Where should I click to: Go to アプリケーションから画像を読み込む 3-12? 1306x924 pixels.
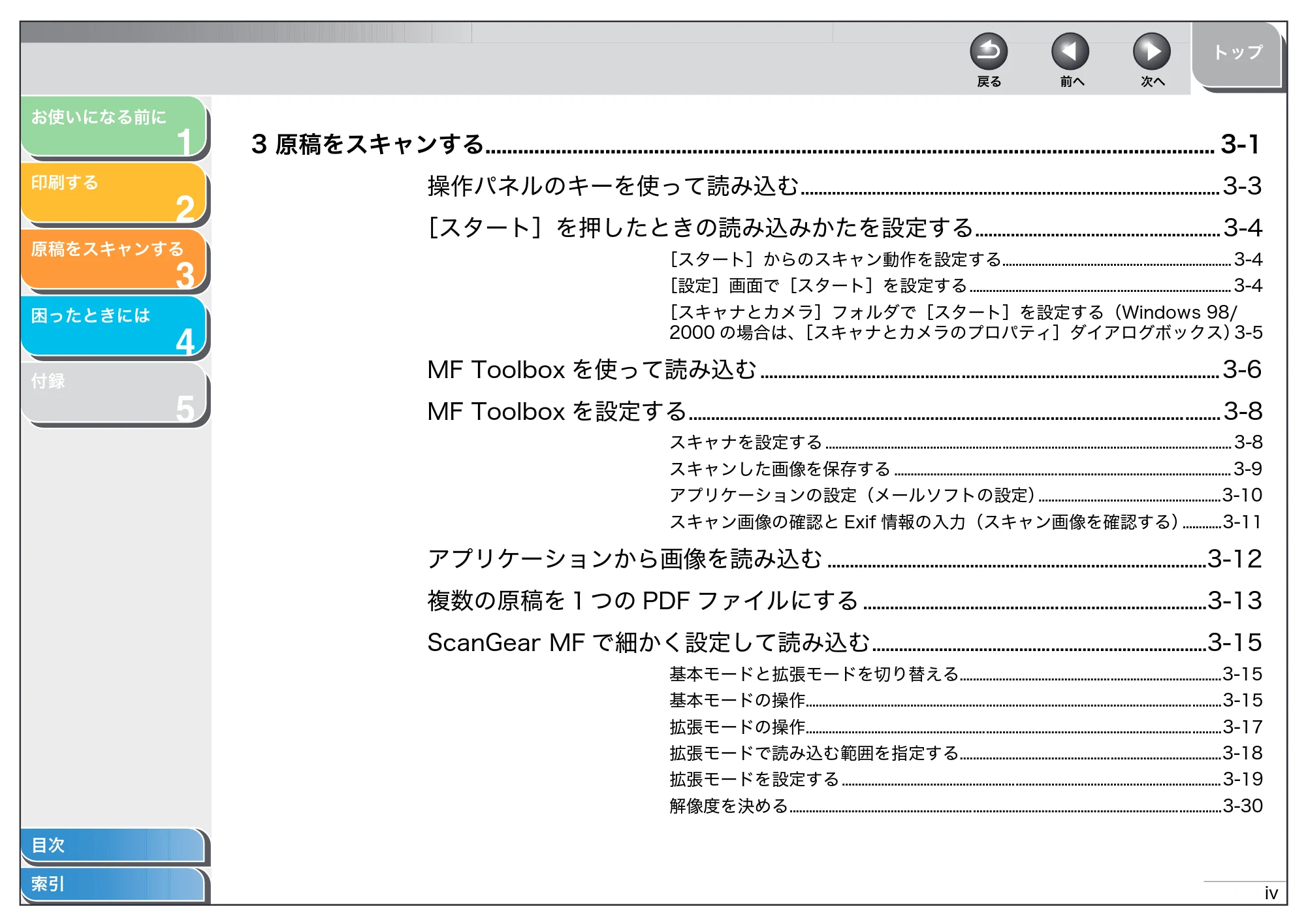844,559
